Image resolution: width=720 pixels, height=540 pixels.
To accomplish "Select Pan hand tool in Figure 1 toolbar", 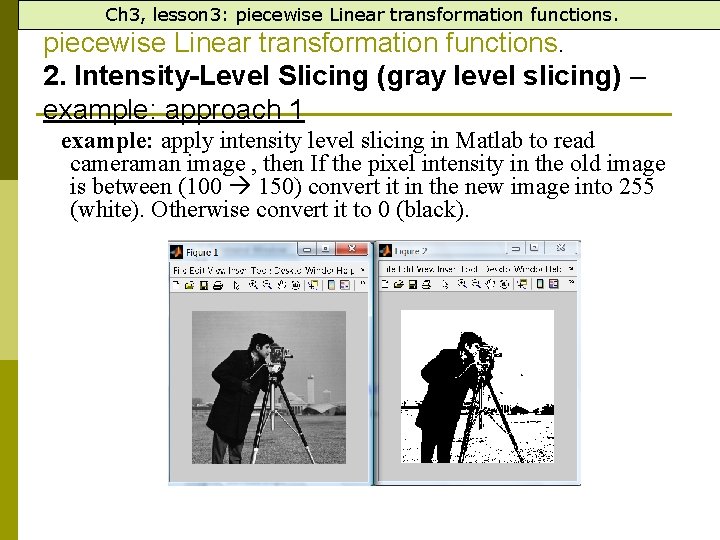I will tap(281, 285).
